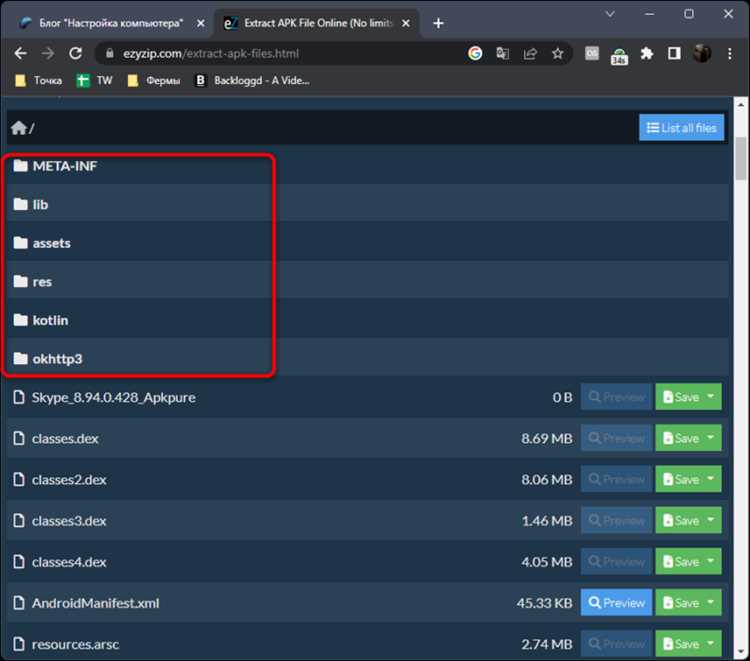Go back to previous page
Image resolution: width=750 pixels, height=661 pixels.
click(21, 53)
